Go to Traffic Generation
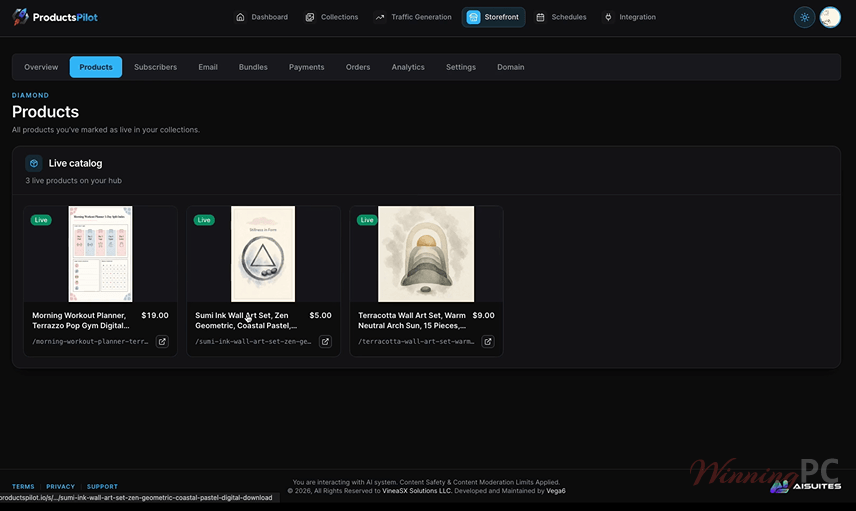Image resolution: width=856 pixels, height=511 pixels. (x=413, y=17)
